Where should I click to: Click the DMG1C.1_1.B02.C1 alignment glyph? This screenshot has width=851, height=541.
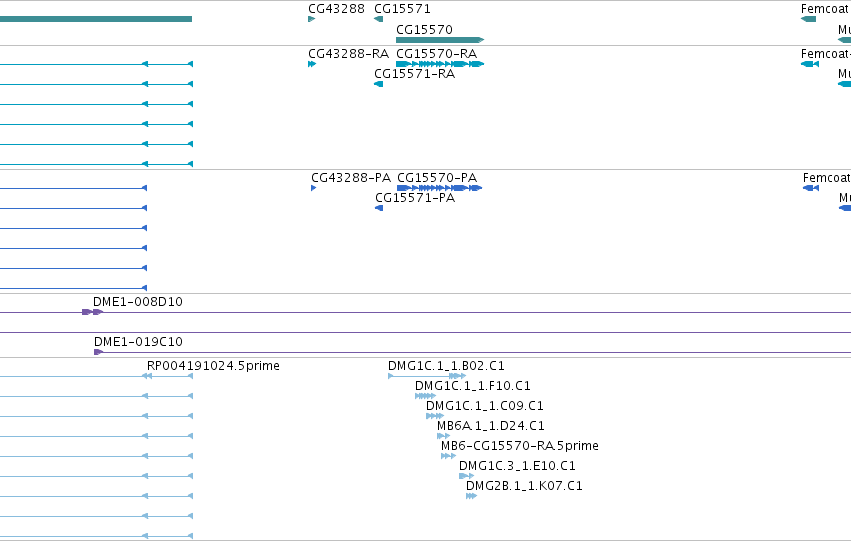427,376
